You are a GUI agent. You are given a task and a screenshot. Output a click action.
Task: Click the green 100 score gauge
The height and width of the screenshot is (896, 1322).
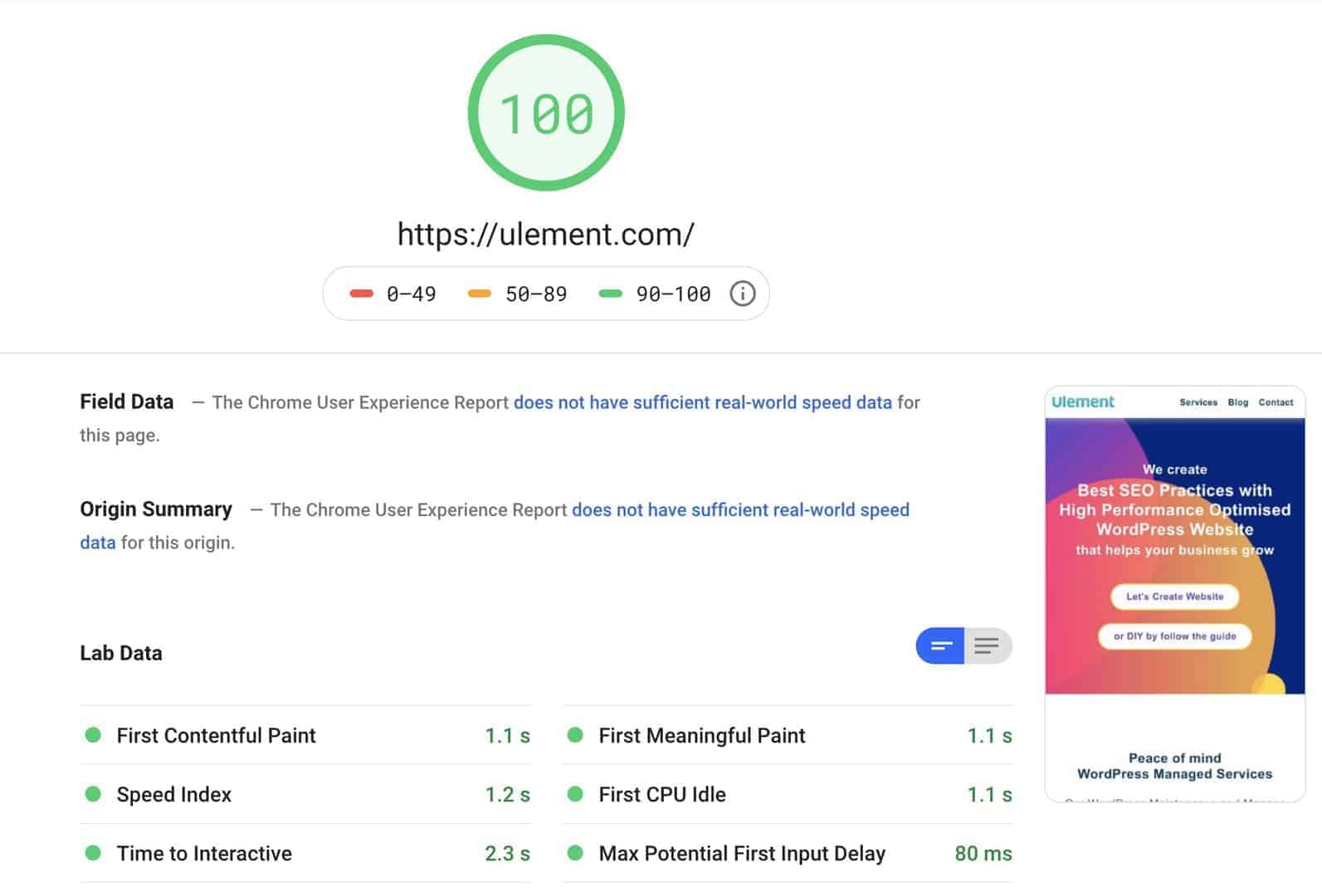tap(546, 113)
